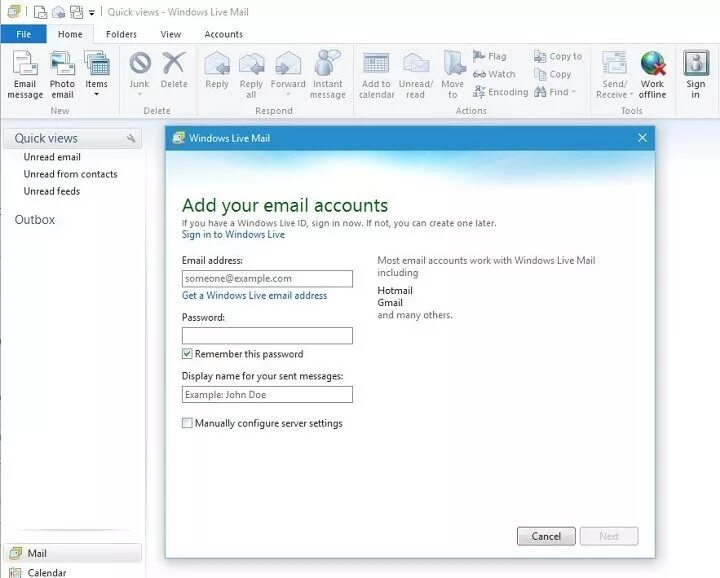Select Unread email quick view
Viewport: 720px width, 578px height.
point(52,157)
